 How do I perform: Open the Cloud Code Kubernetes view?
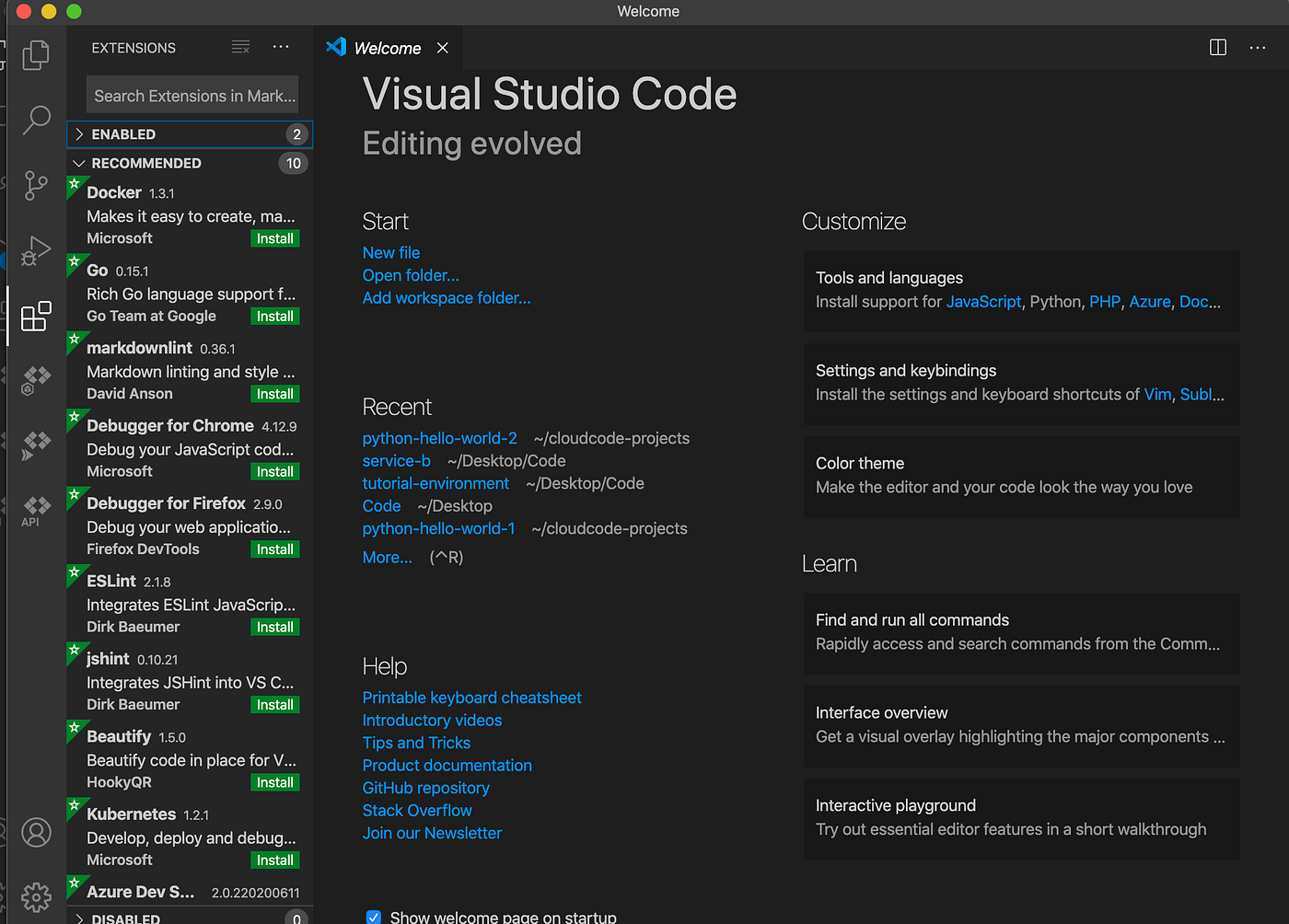click(x=36, y=380)
